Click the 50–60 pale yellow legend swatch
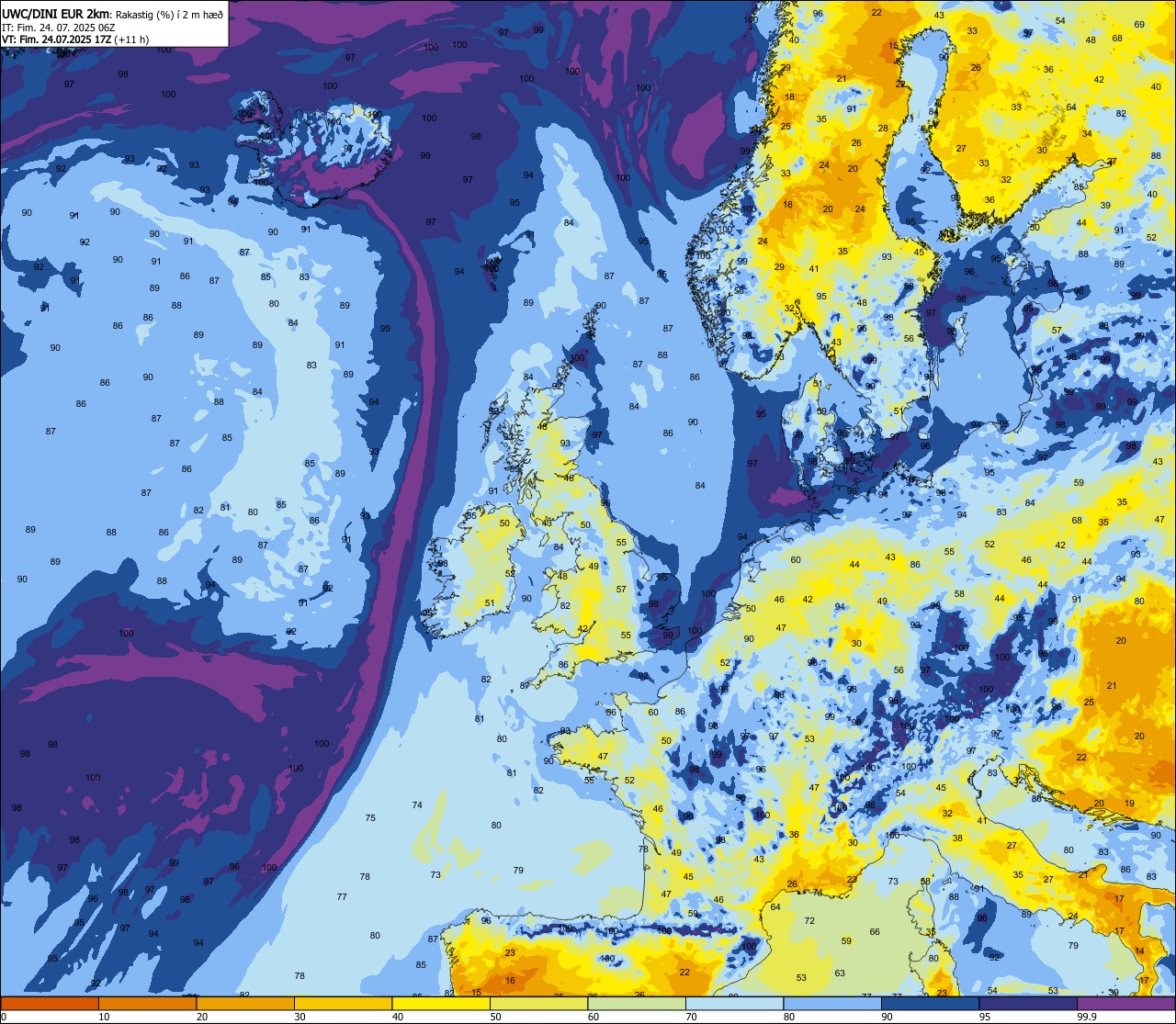Viewport: 1176px width, 1024px height. [x=538, y=1003]
